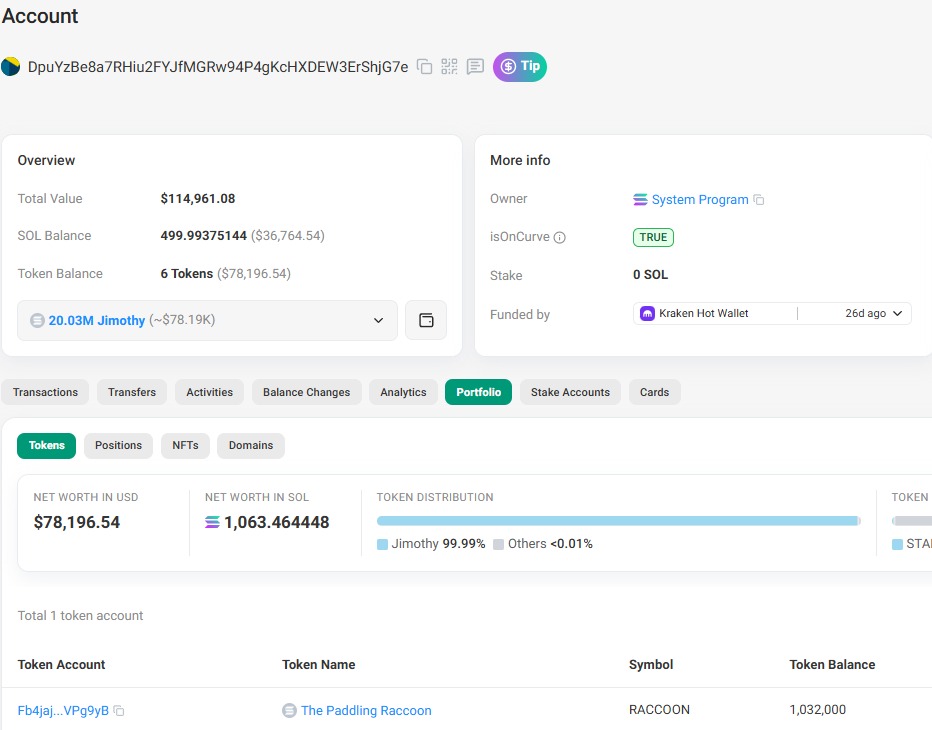Click the Token Name column header
932x730 pixels.
[319, 665]
